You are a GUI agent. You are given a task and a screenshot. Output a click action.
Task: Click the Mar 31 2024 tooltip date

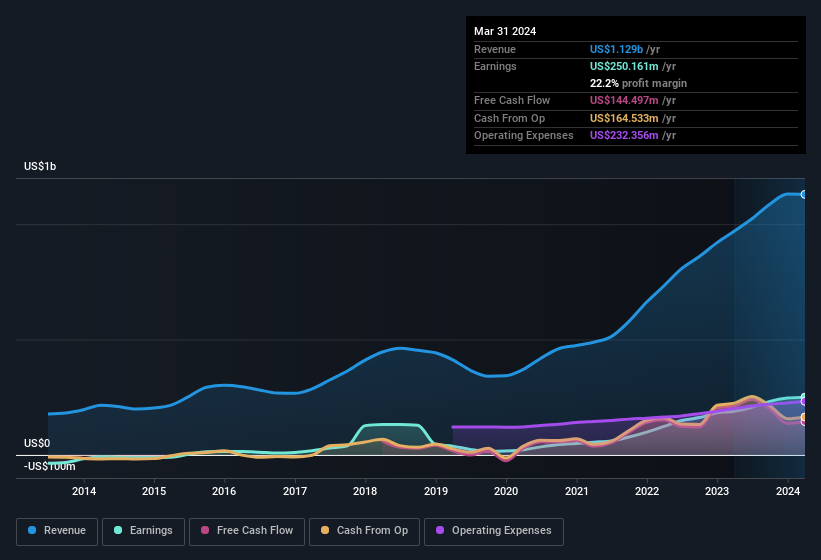tap(505, 31)
